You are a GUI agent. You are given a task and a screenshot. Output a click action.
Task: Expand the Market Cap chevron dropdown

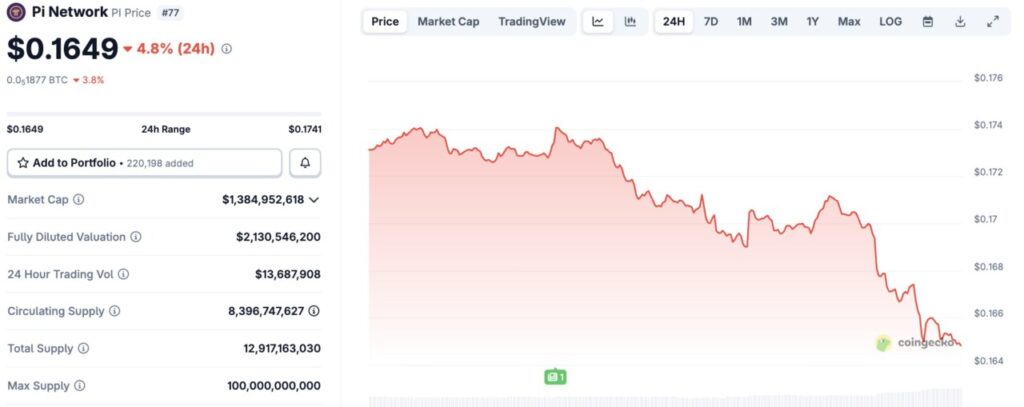314,200
